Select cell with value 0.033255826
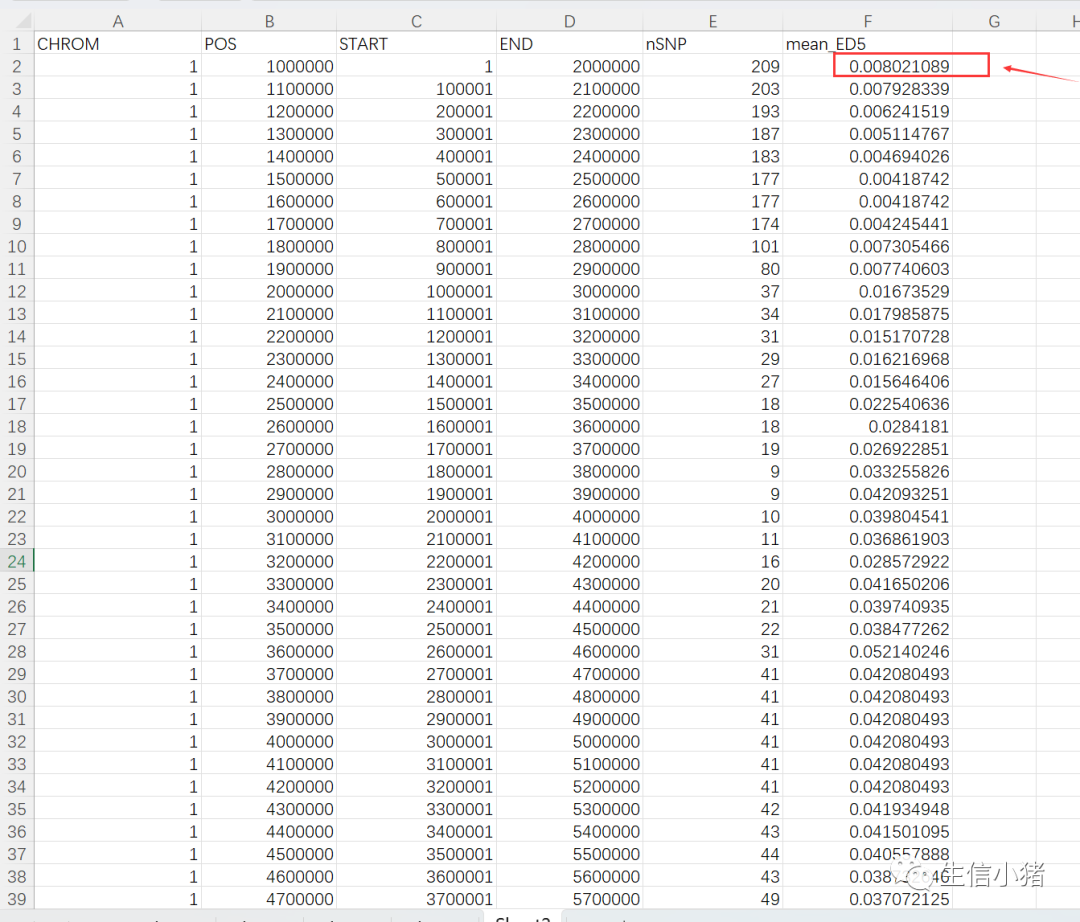The width and height of the screenshot is (1080, 922). pyautogui.click(x=868, y=472)
